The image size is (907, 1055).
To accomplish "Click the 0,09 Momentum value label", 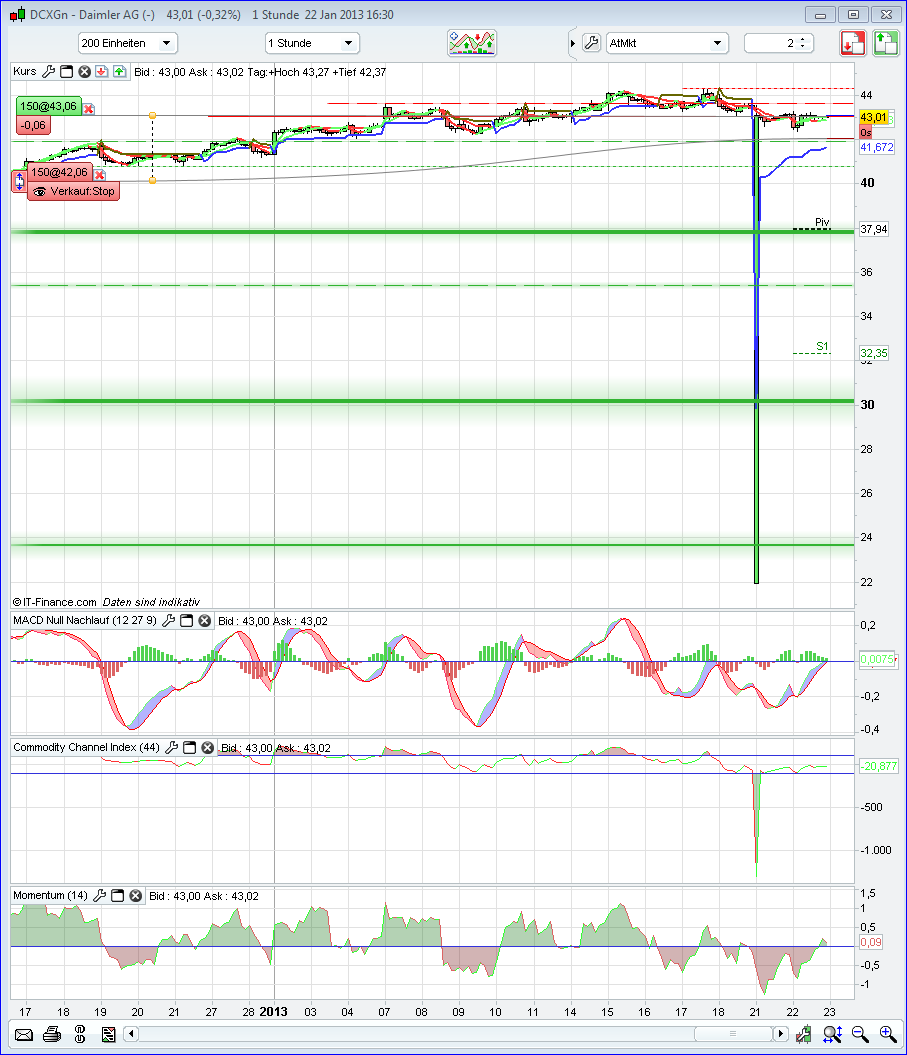I will coord(871,942).
